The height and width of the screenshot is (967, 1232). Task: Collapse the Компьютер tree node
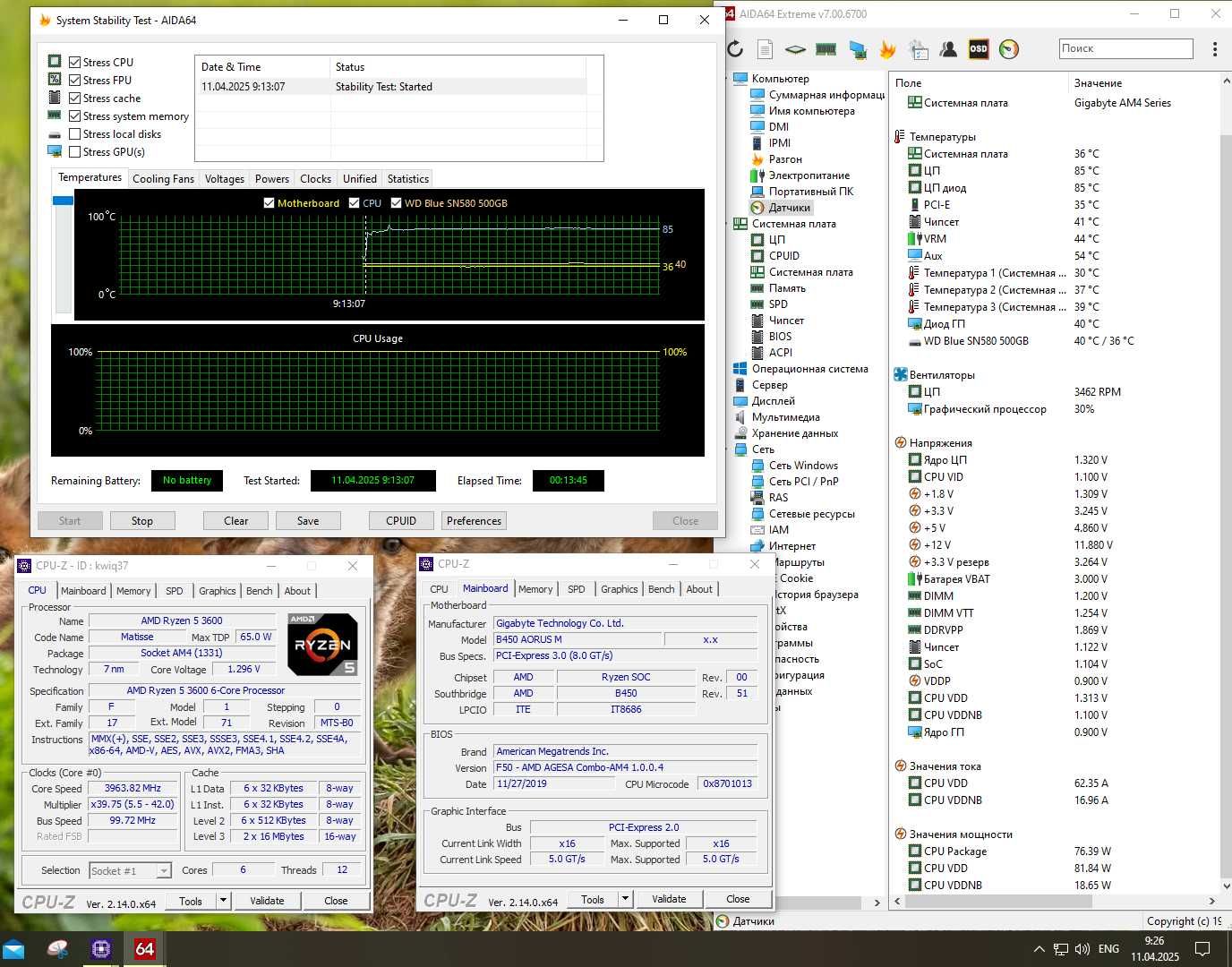coord(726,79)
